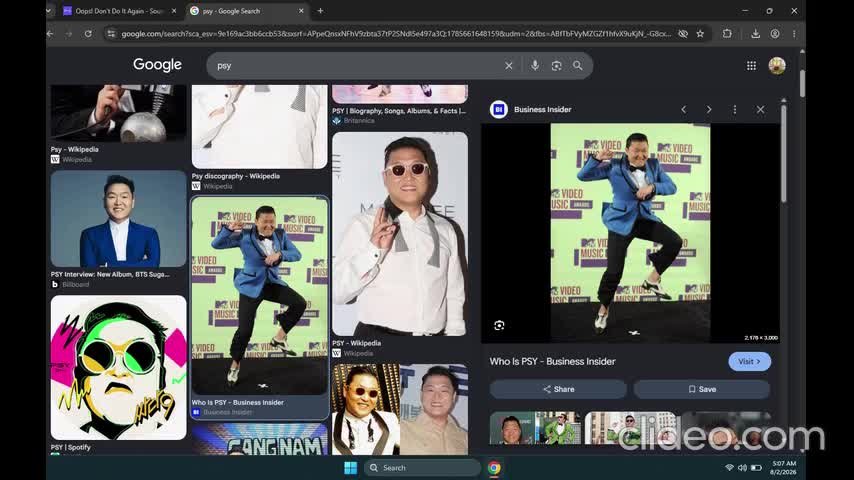
Task: Click the third-party cookies eye icon
Action: [x=682, y=34]
